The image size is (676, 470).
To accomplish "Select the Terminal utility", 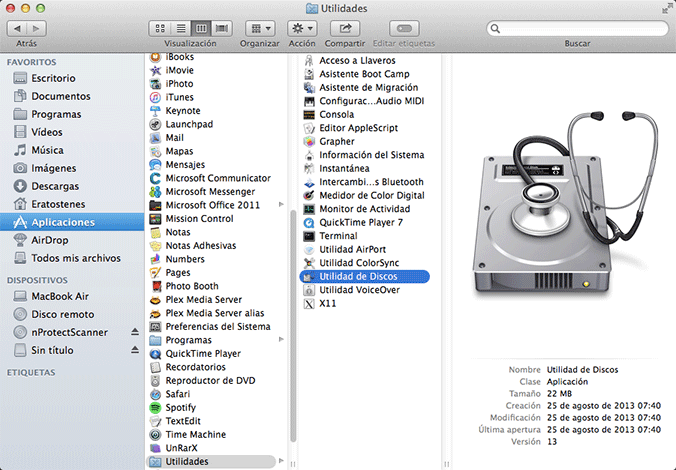I will point(338,236).
